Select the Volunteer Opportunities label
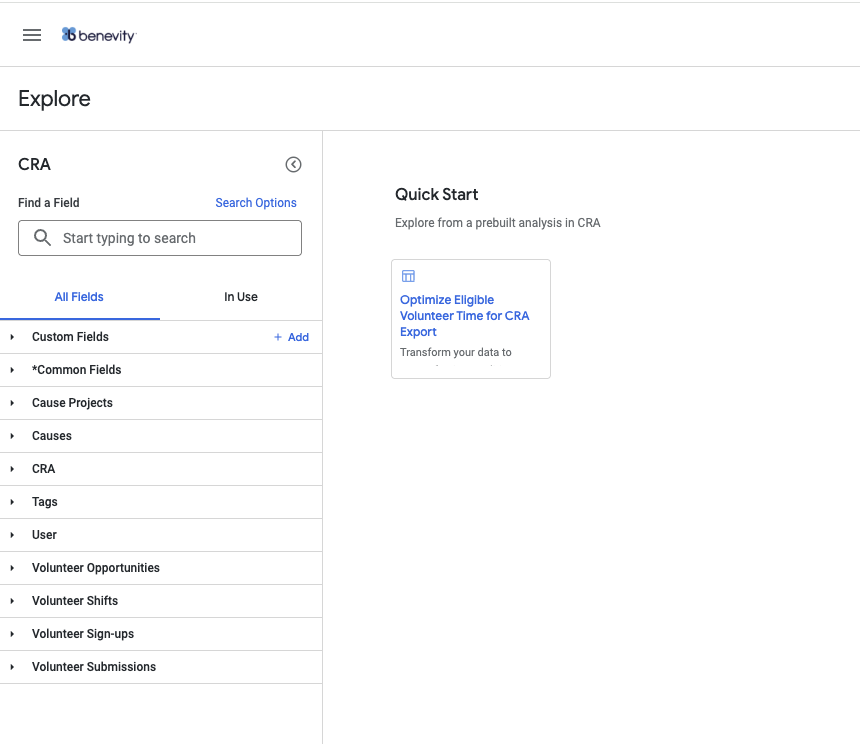The height and width of the screenshot is (744, 860). coord(95,567)
